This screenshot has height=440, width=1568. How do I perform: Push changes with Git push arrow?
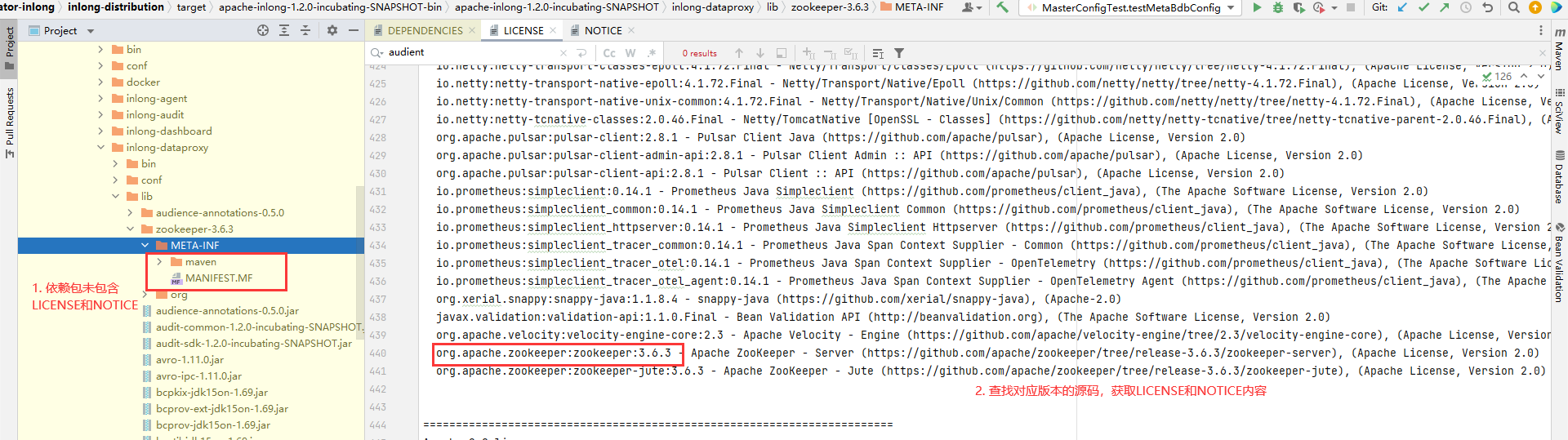coord(1444,7)
